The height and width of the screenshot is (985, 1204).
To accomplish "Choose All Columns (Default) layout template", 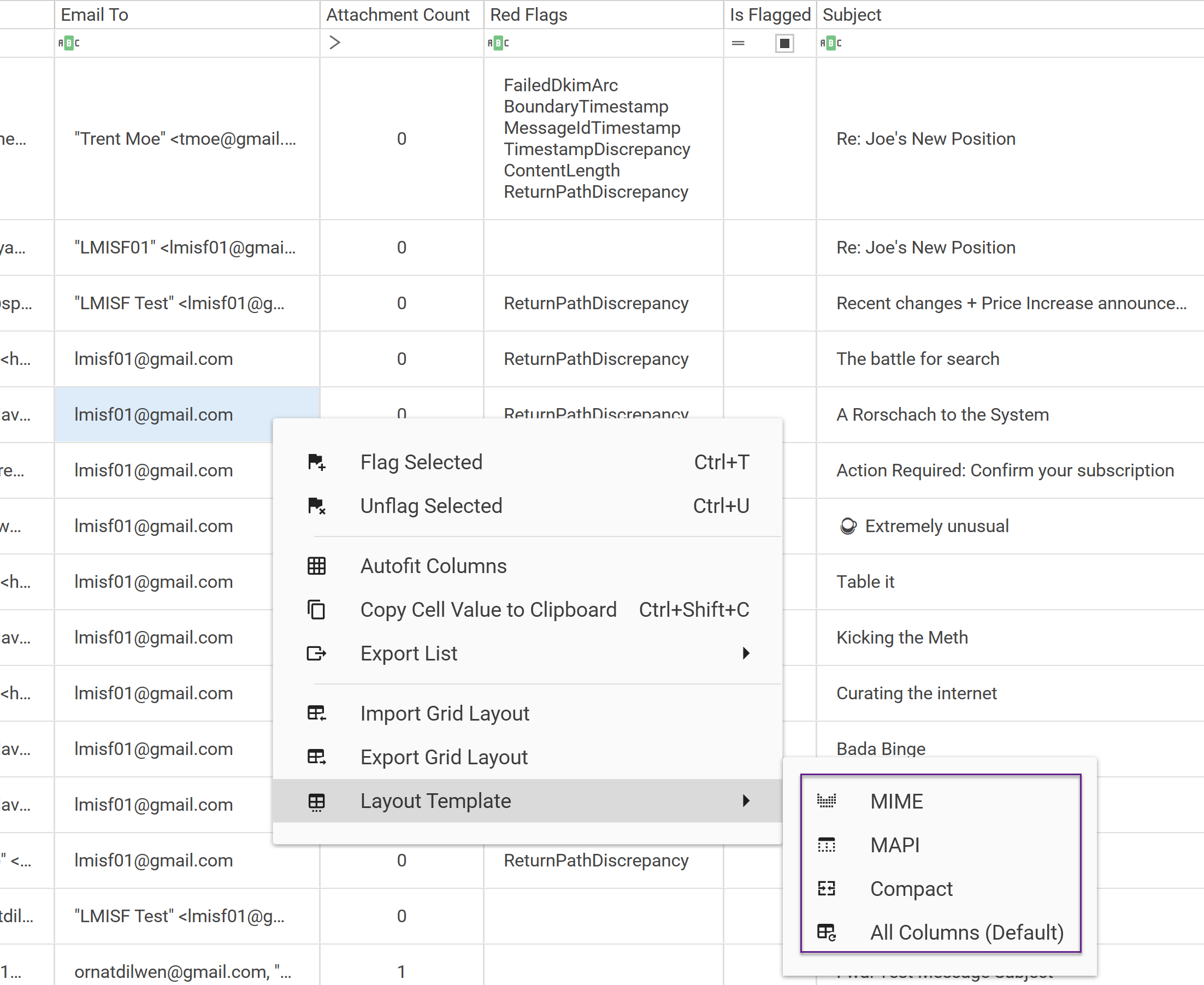I will (966, 932).
